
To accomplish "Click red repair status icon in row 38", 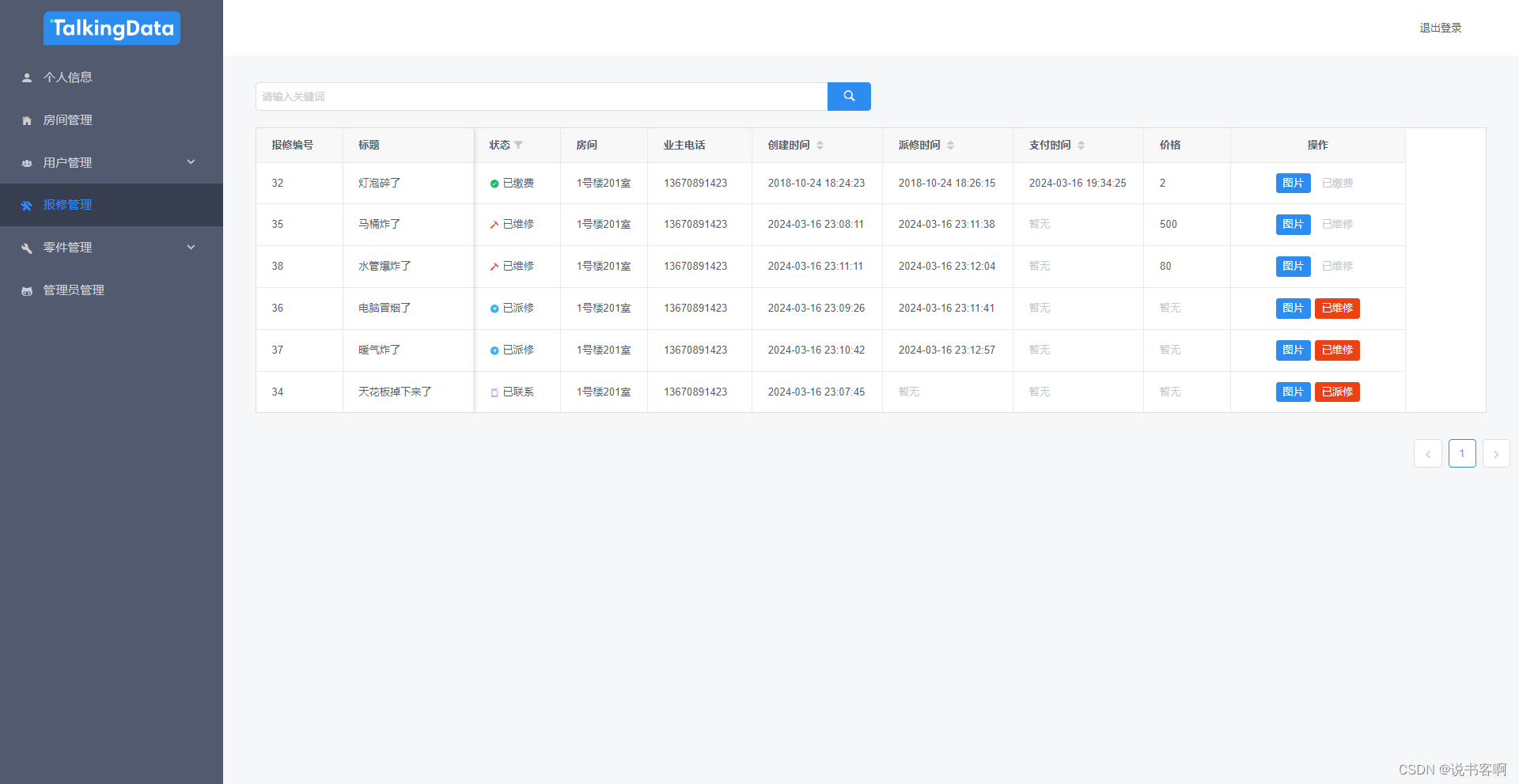I will 494,267.
